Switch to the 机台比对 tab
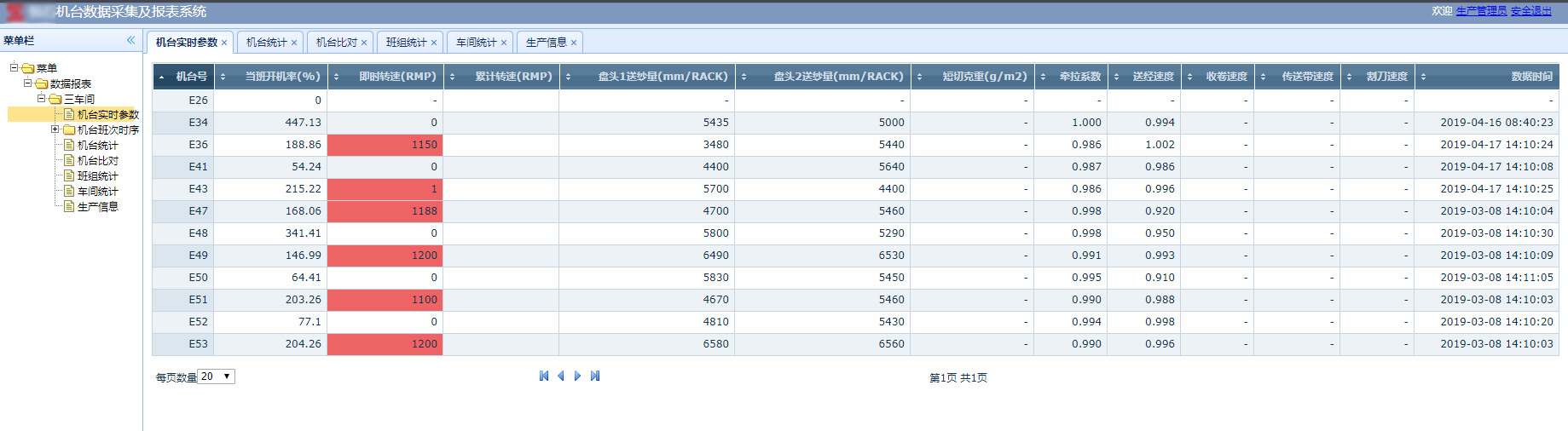 [x=336, y=43]
